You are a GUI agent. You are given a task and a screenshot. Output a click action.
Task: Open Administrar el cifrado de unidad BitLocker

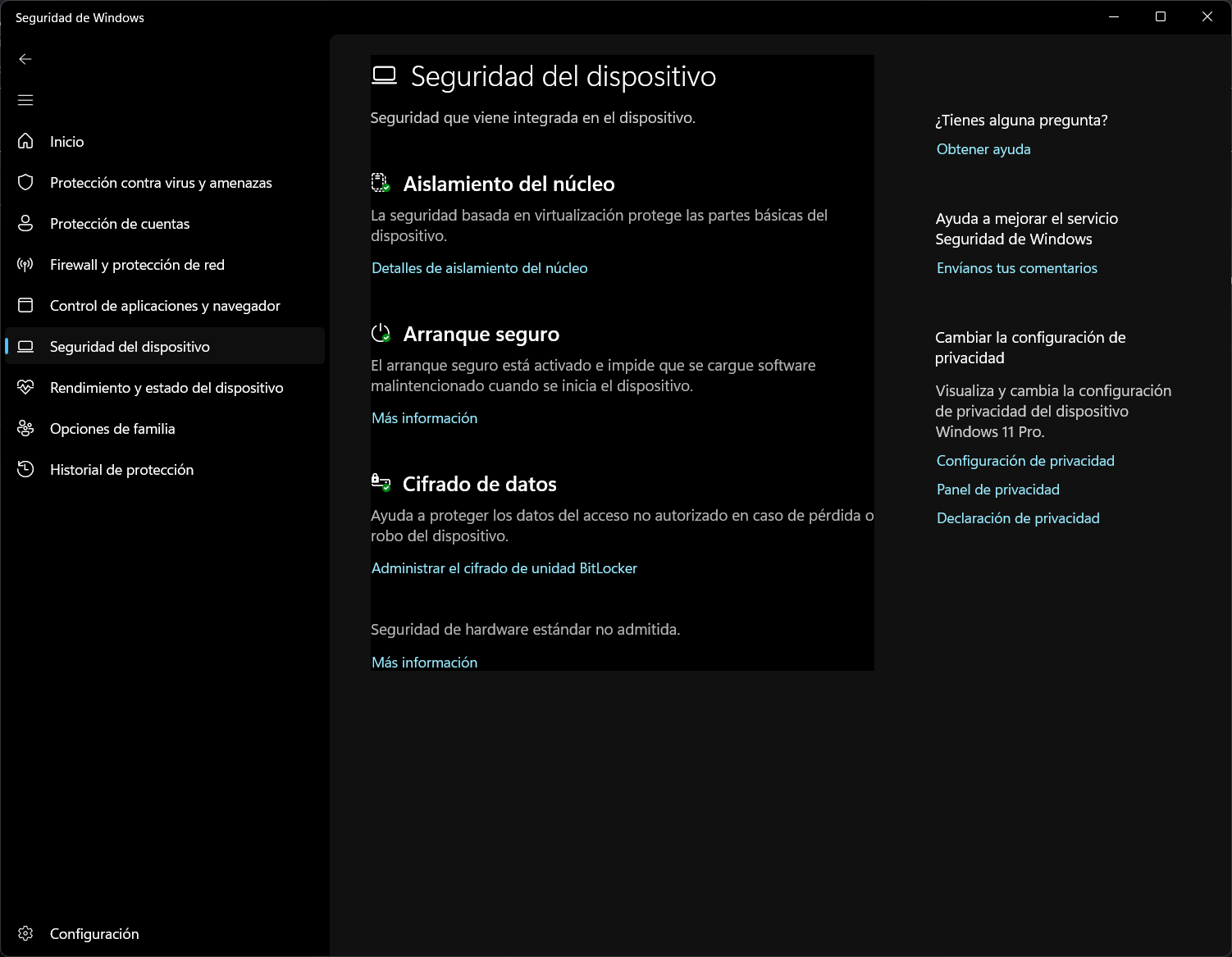coord(504,568)
